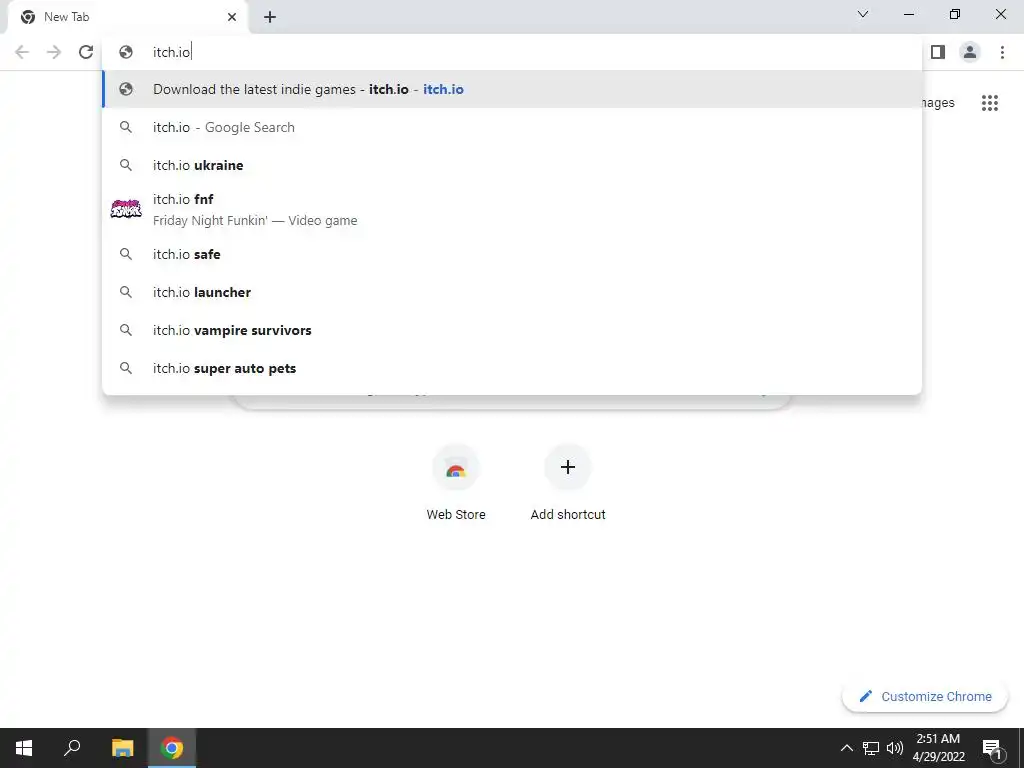The height and width of the screenshot is (768, 1024).
Task: Open Windows taskbar search
Action: pyautogui.click(x=72, y=748)
